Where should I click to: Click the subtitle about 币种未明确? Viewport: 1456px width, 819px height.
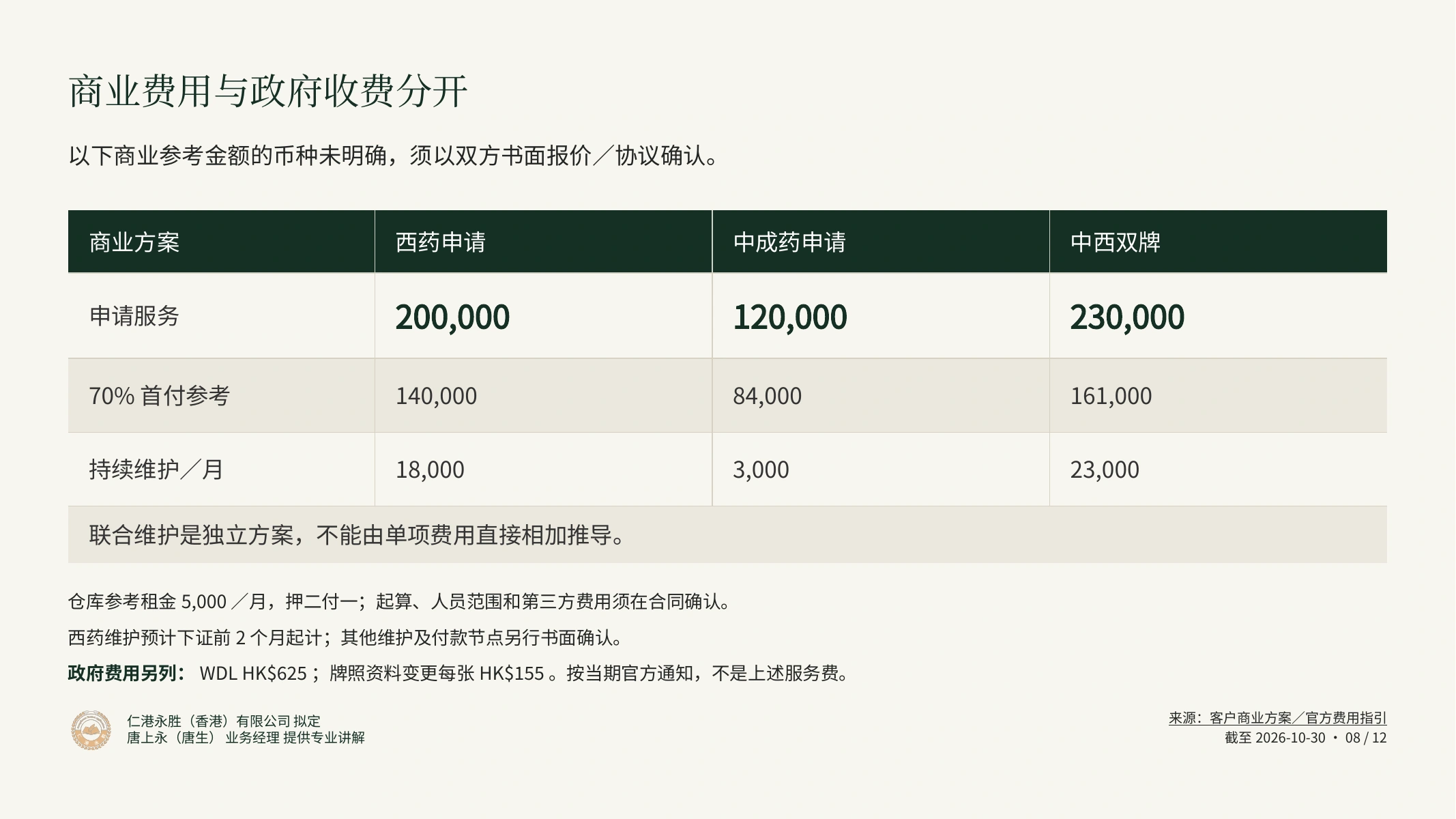pos(394,156)
